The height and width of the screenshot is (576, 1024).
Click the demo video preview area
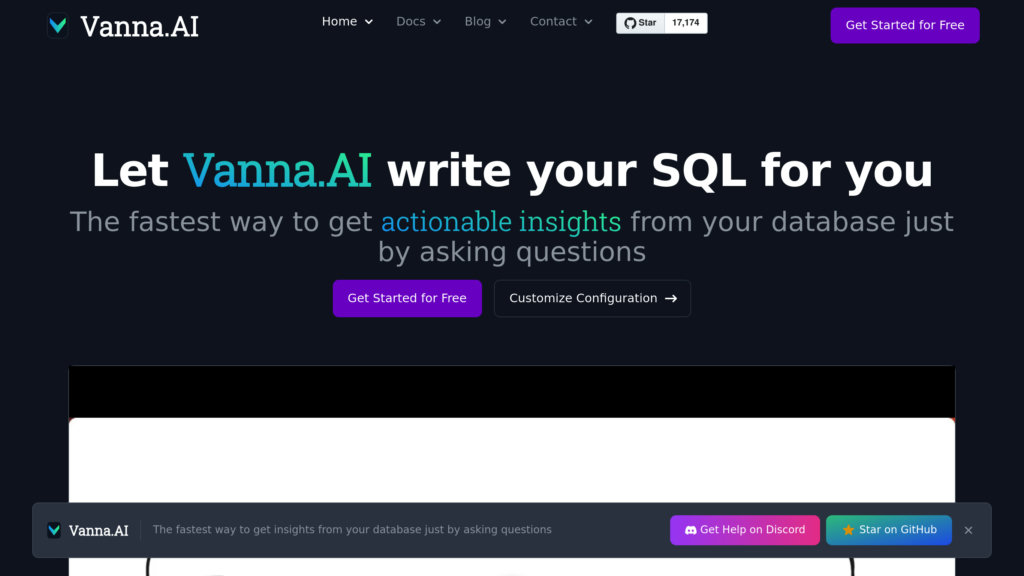pos(512,460)
